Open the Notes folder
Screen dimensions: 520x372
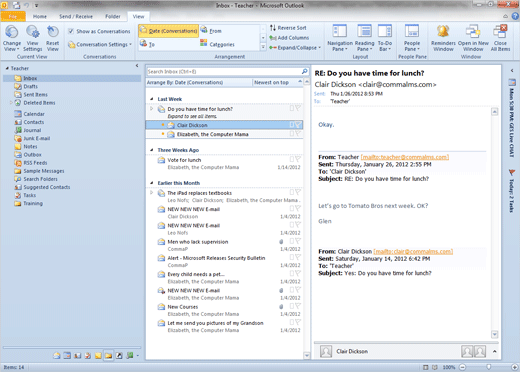click(26, 147)
